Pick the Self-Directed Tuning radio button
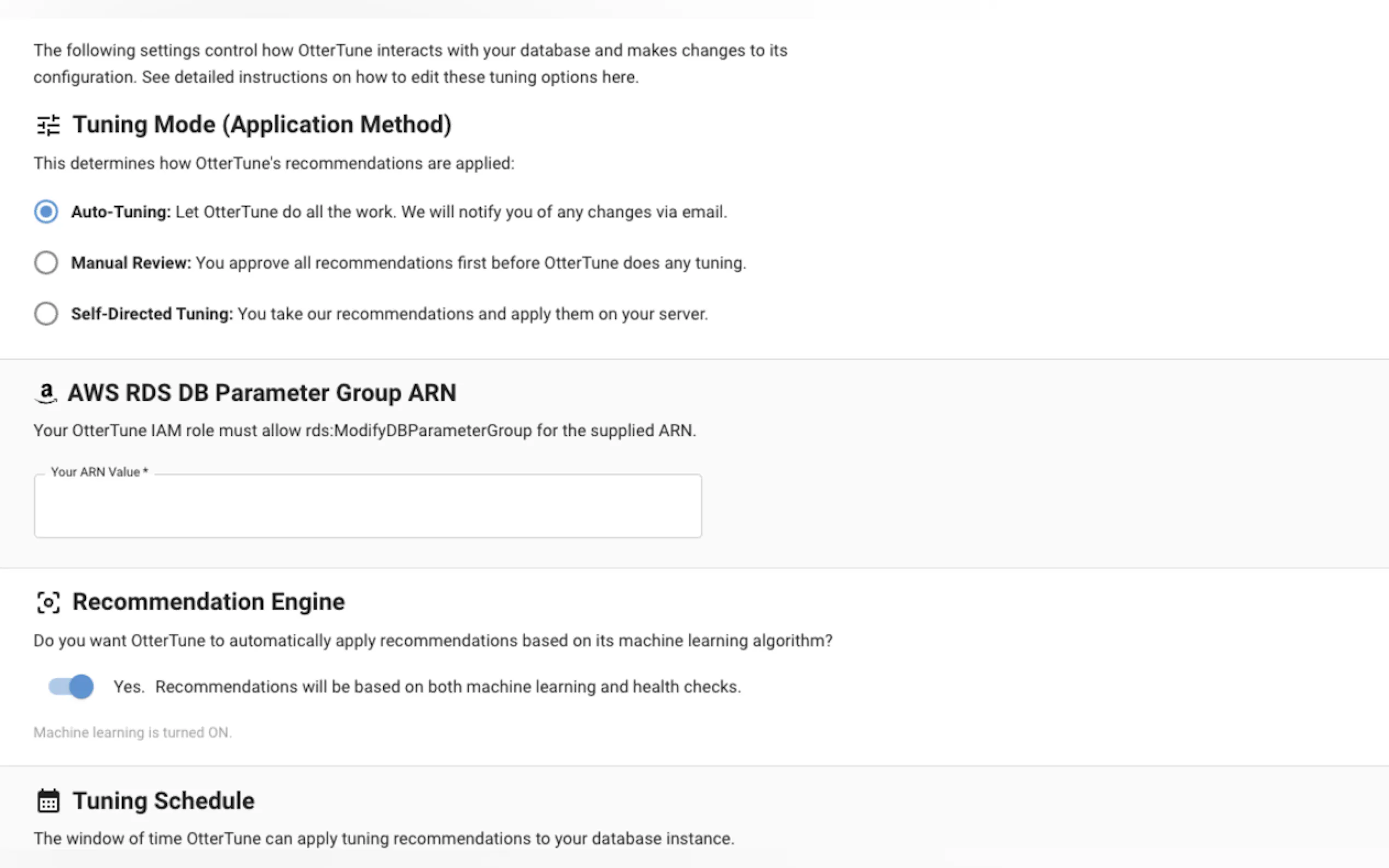This screenshot has height=868, width=1389. click(46, 314)
